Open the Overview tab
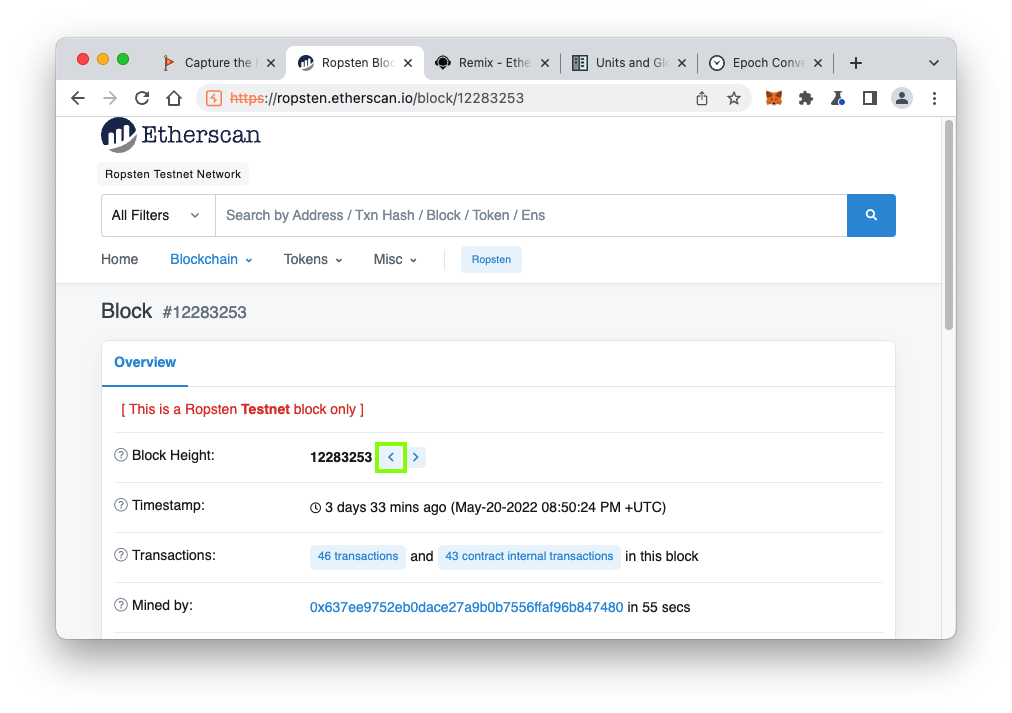Image resolution: width=1012 pixels, height=713 pixels. click(x=145, y=362)
